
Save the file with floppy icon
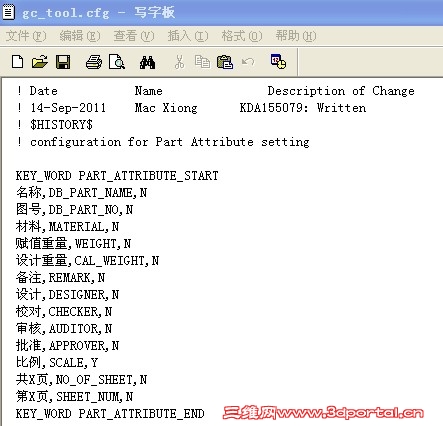pos(63,62)
